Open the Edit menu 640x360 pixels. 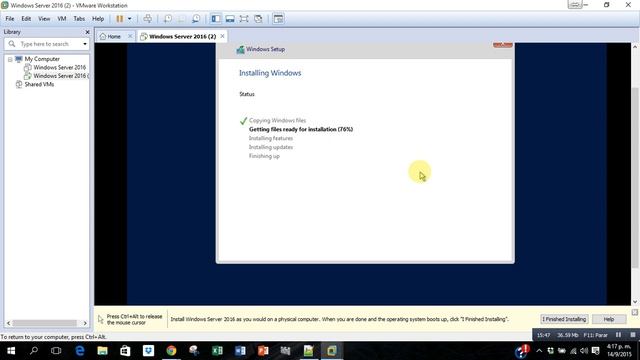26,19
